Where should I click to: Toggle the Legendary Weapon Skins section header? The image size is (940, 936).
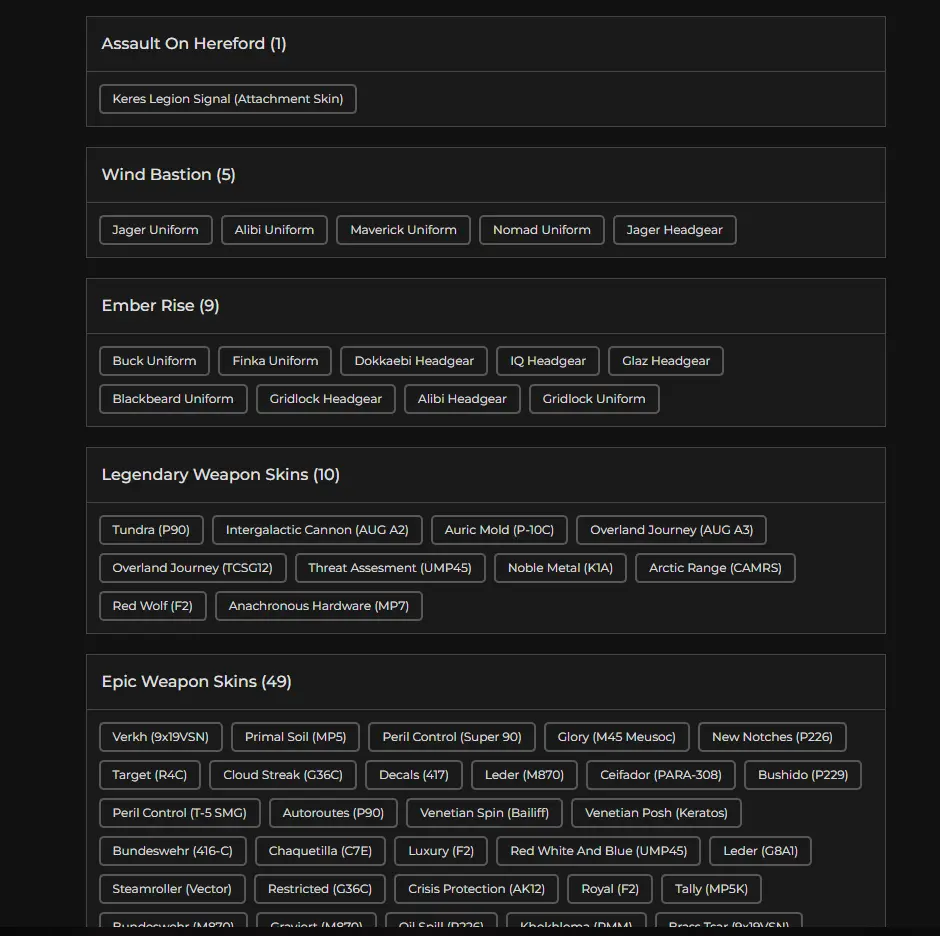pos(485,475)
